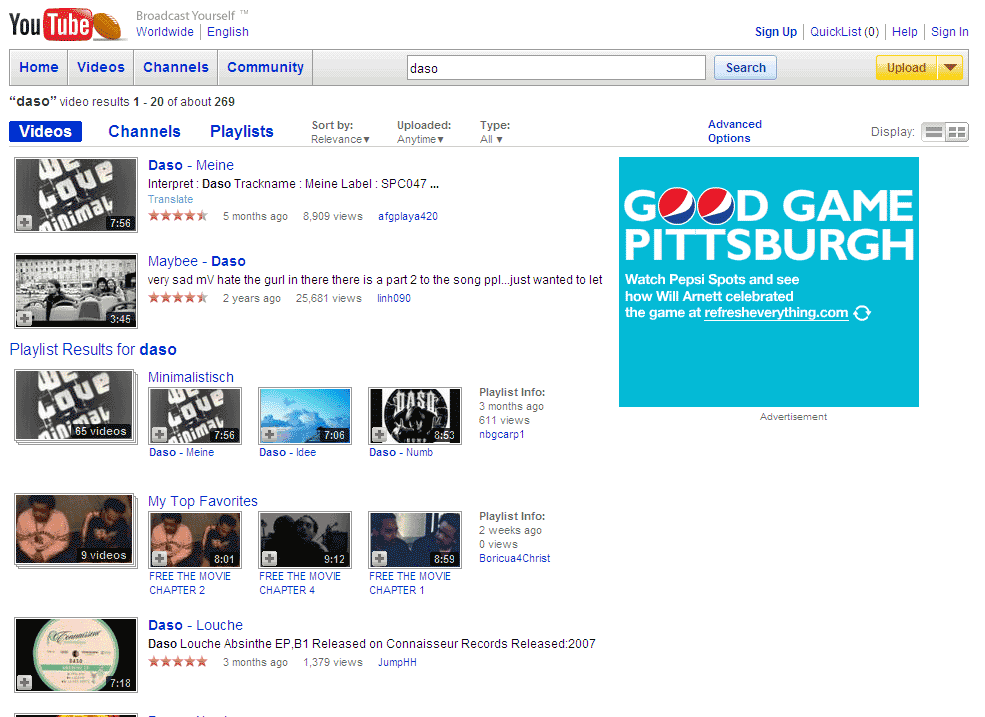The image size is (985, 717).
Task: Click the Daso - Meine result thumbnail
Action: (x=76, y=195)
